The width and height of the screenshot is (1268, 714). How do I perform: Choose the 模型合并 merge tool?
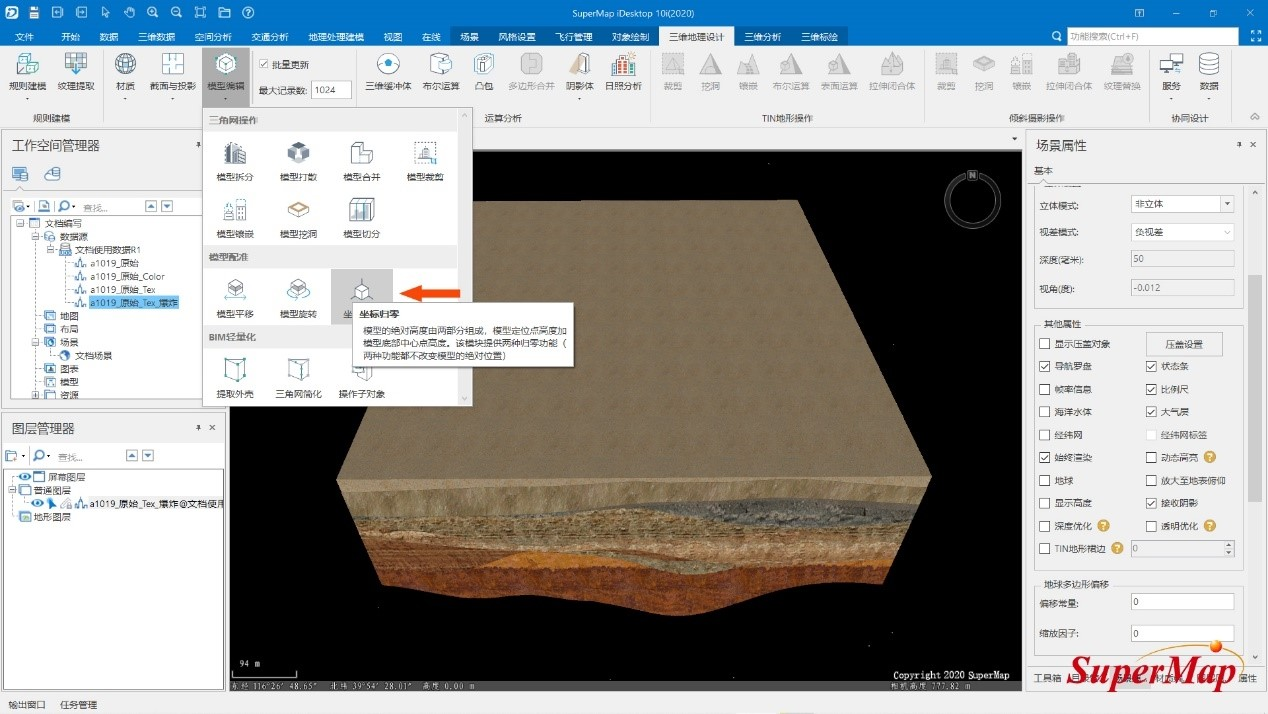click(x=361, y=160)
